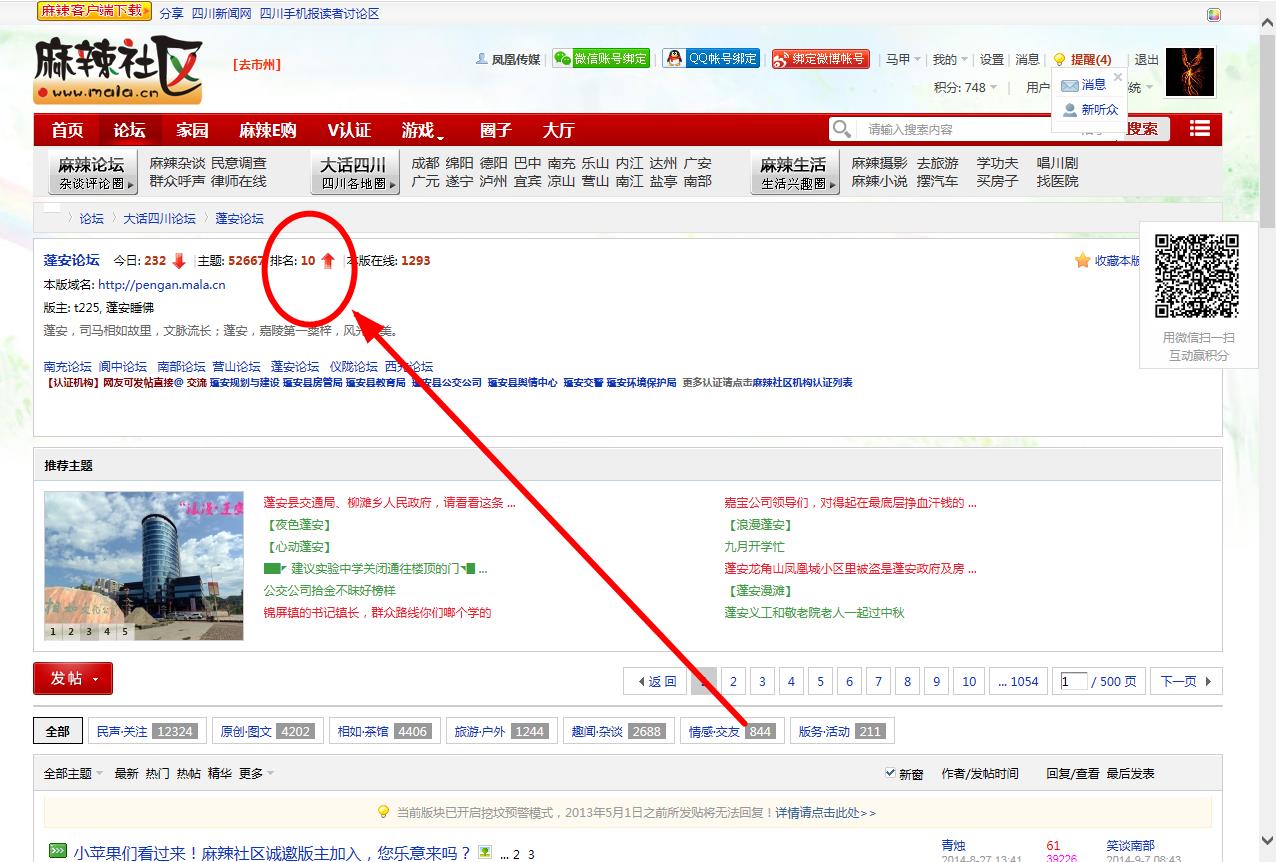Open the pengan.mala.cn domain link
Image resolution: width=1276 pixels, height=862 pixels.
tap(161, 285)
